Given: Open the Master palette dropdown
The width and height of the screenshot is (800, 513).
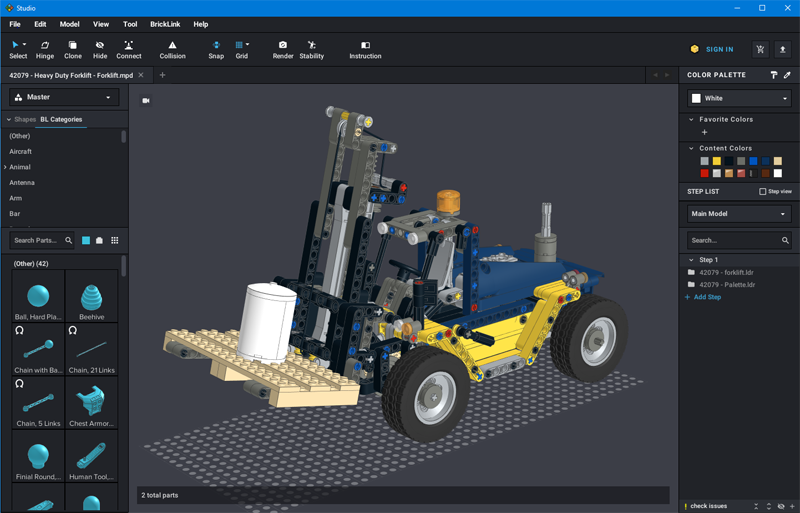Looking at the screenshot, I should point(64,97).
